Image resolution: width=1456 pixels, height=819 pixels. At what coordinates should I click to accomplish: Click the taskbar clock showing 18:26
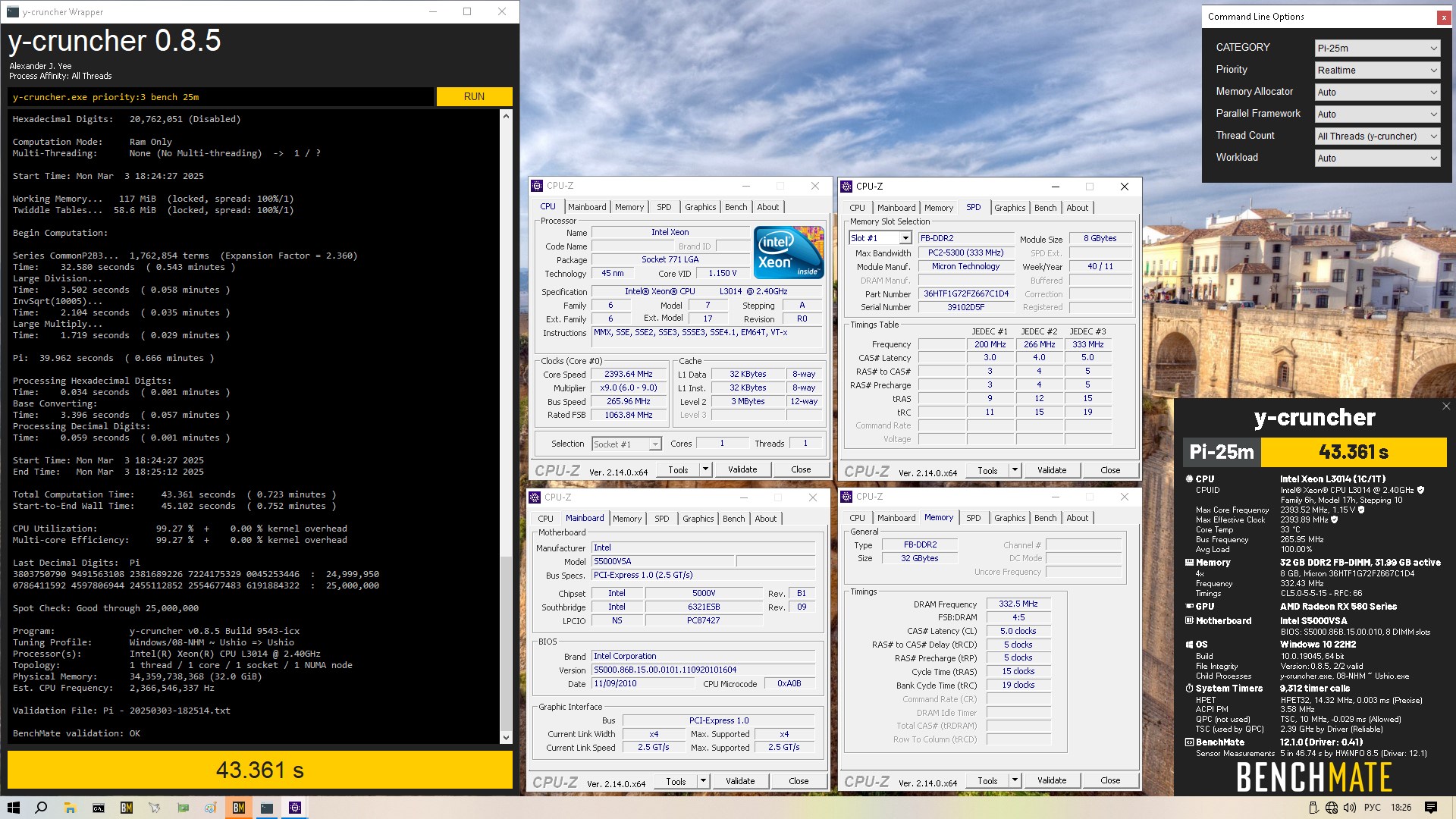pyautogui.click(x=1401, y=808)
